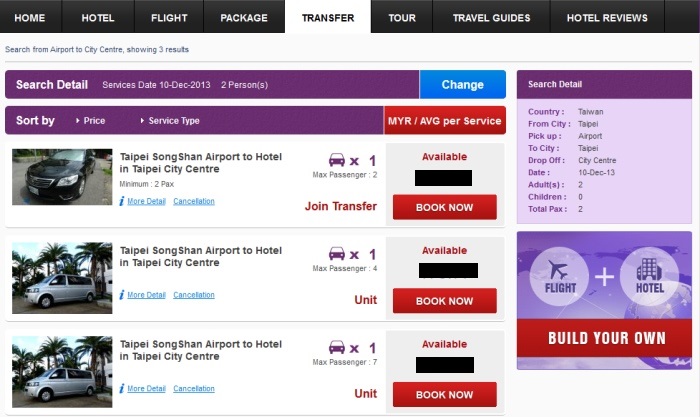Click the info icon beside first More Detail

click(122, 201)
